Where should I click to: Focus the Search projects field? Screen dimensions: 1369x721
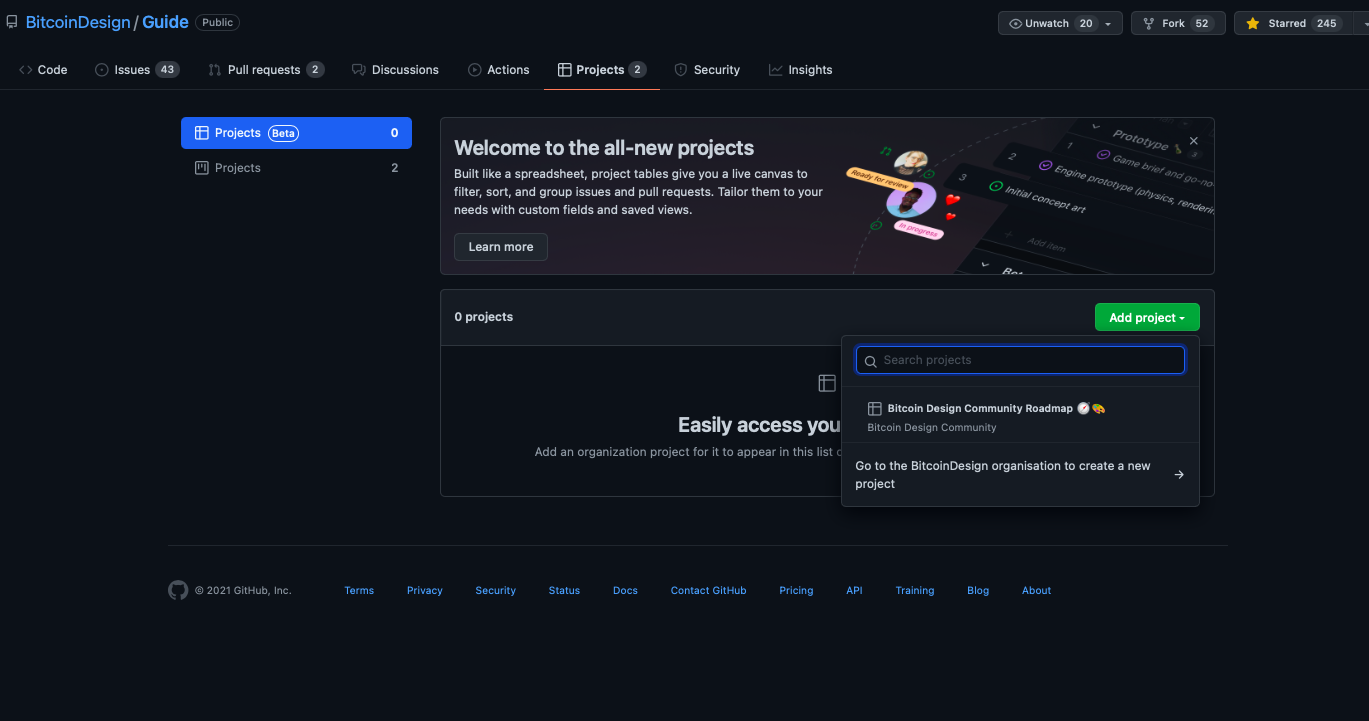(1020, 360)
